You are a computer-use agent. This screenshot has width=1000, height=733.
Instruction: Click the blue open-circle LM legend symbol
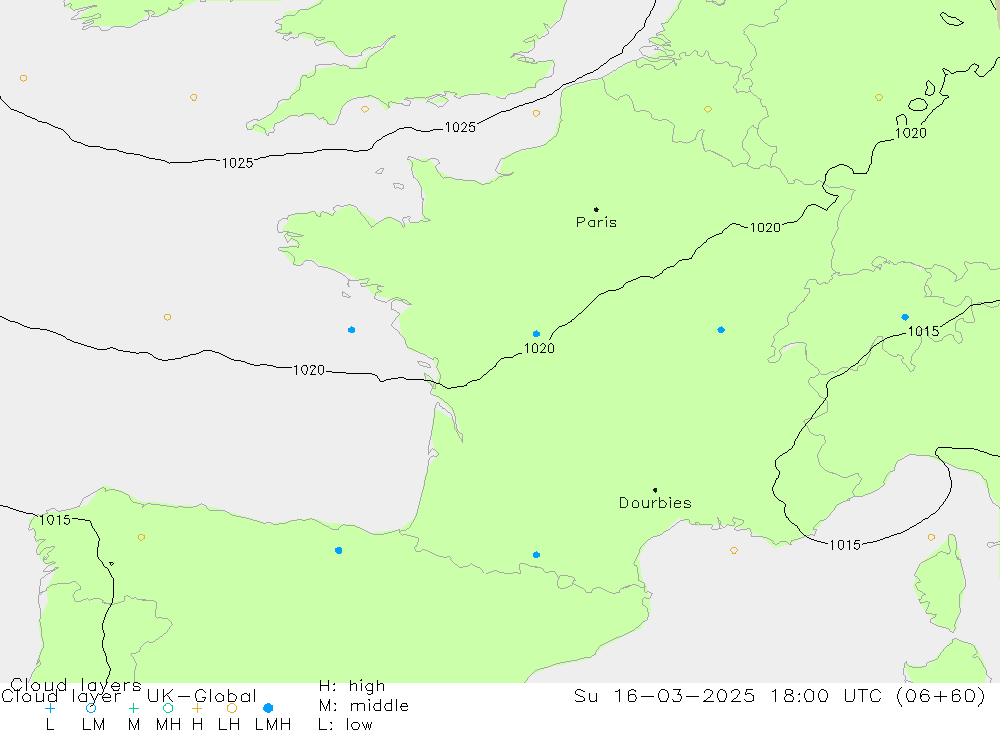point(91,708)
